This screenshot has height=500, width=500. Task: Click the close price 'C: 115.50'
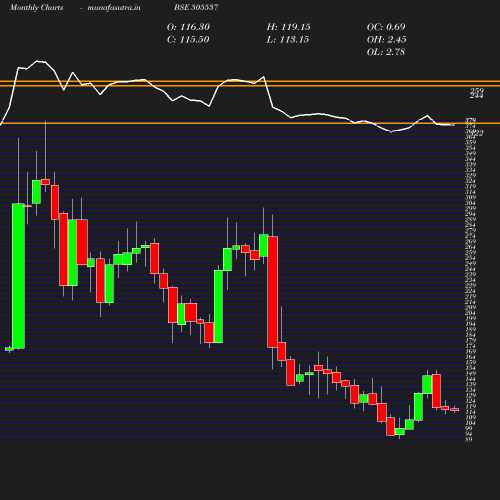pyautogui.click(x=188, y=39)
